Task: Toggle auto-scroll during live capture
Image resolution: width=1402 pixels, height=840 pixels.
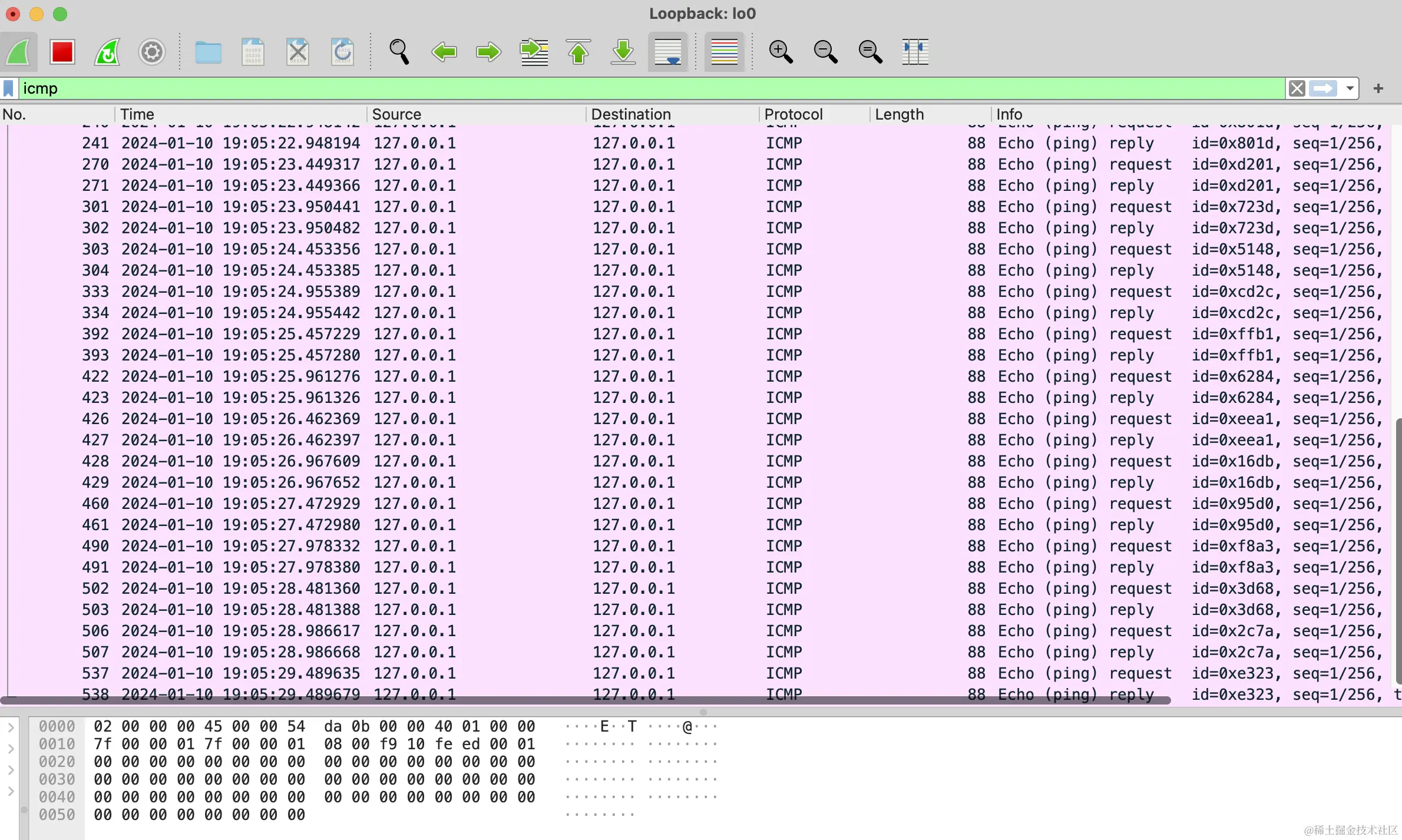Action: [667, 52]
